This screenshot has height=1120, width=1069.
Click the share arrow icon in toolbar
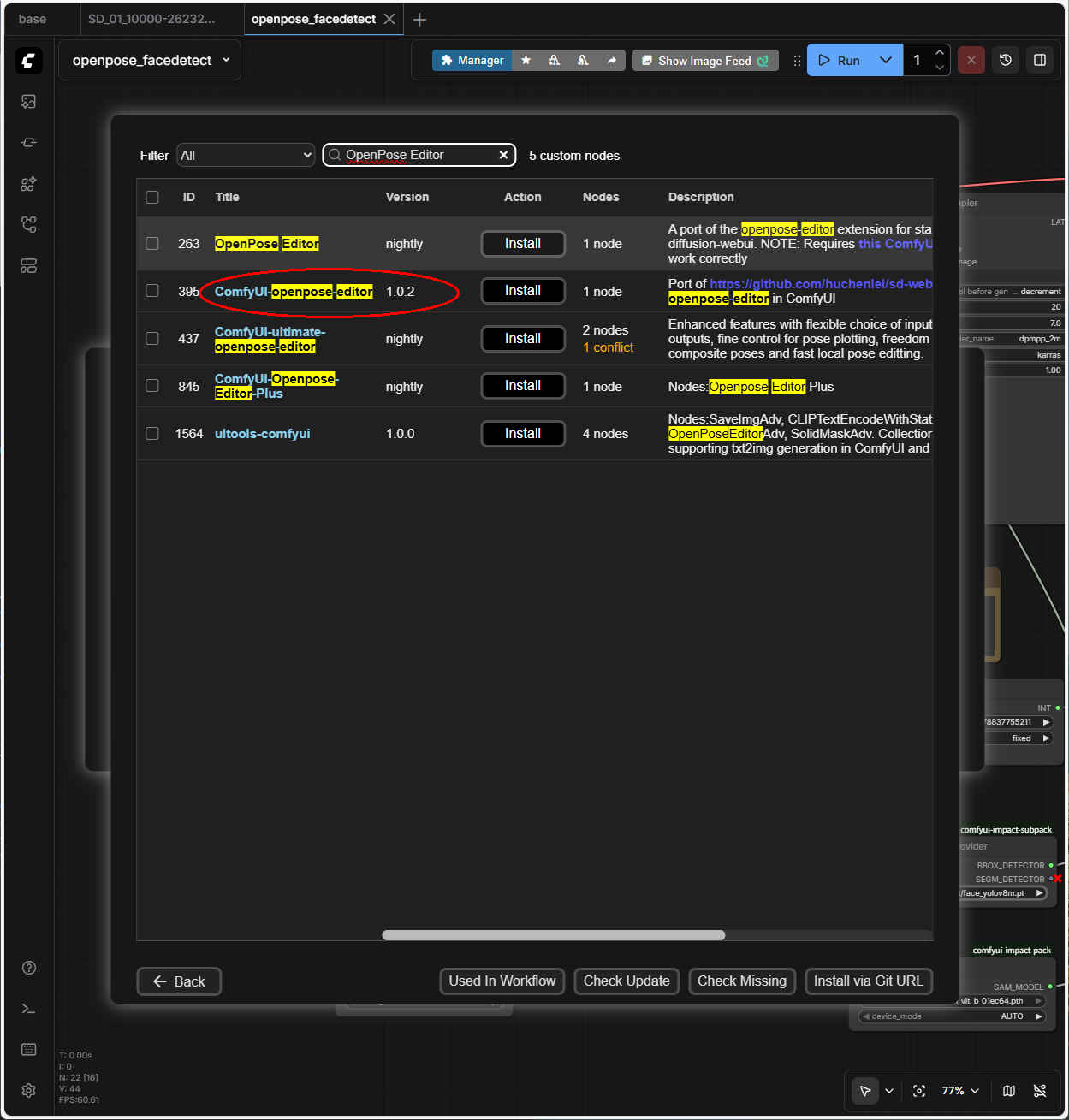611,61
